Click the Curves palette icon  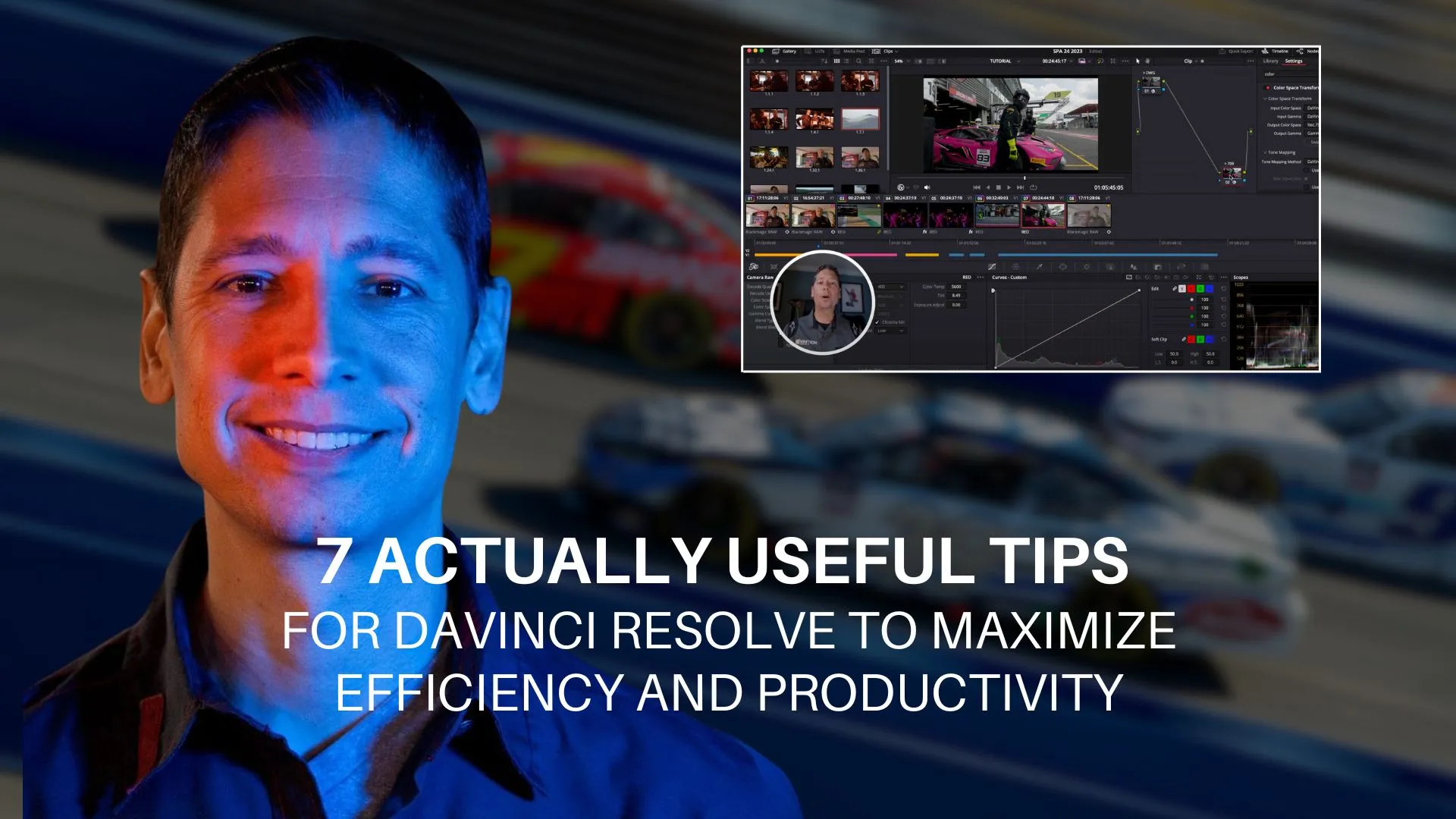coord(991,267)
